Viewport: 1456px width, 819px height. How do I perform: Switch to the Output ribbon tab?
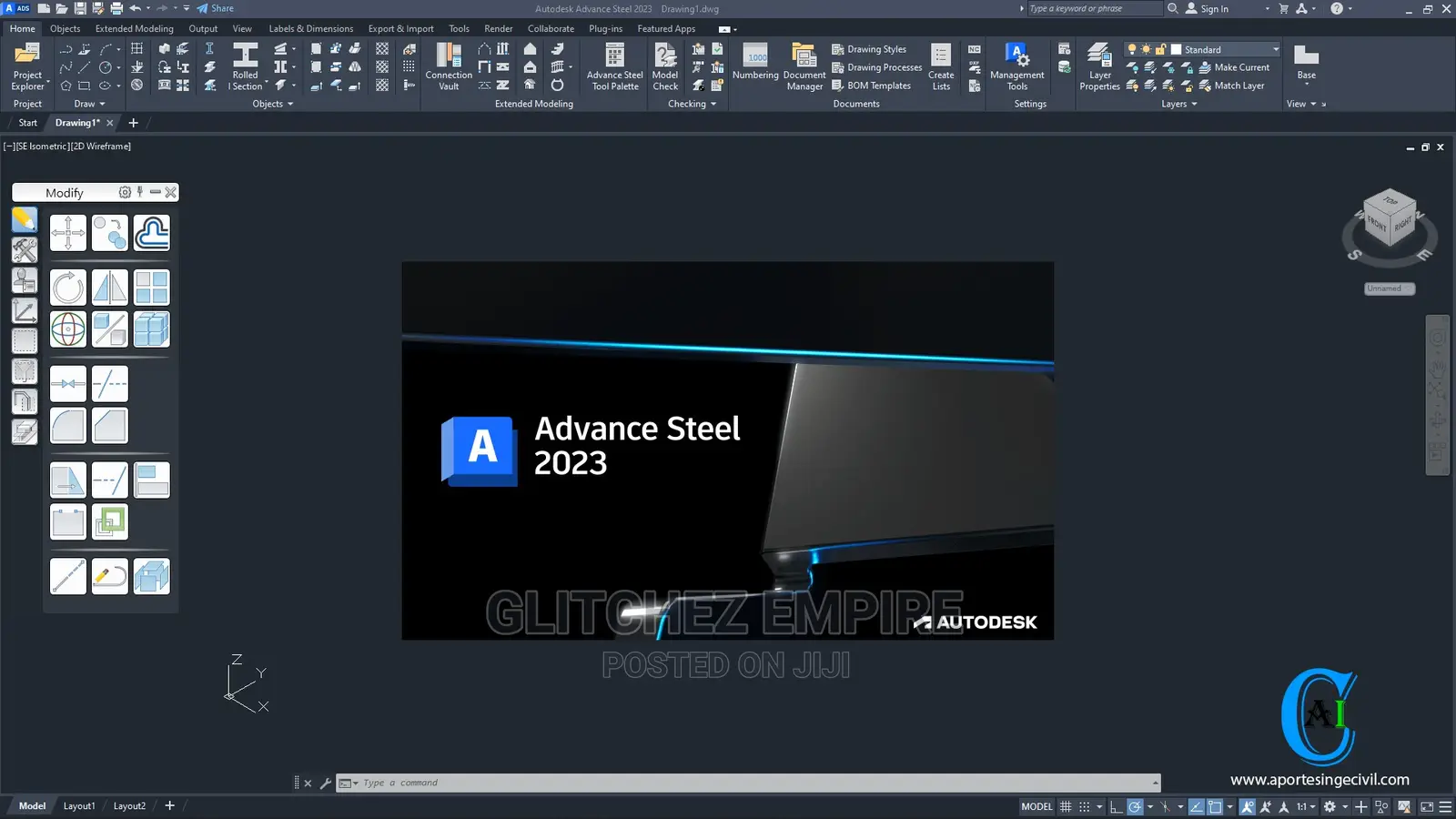pyautogui.click(x=203, y=28)
